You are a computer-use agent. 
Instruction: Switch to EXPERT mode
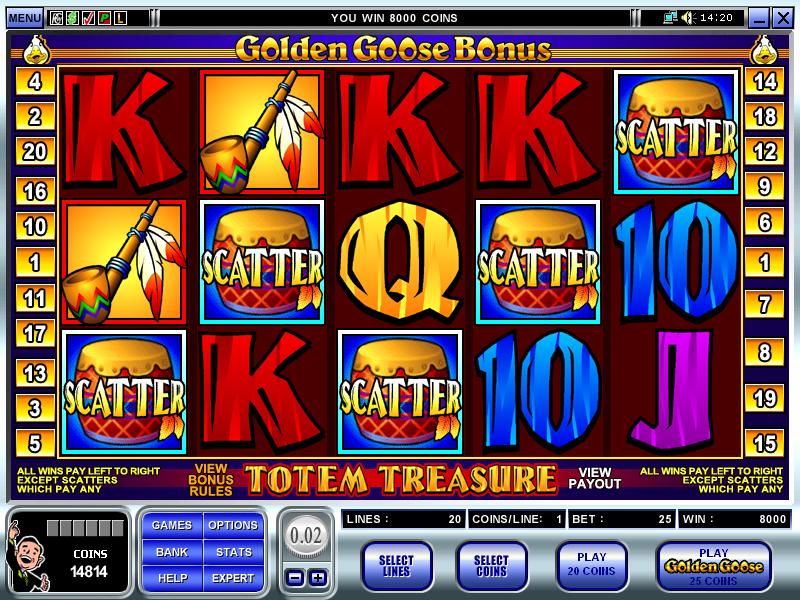pos(233,578)
